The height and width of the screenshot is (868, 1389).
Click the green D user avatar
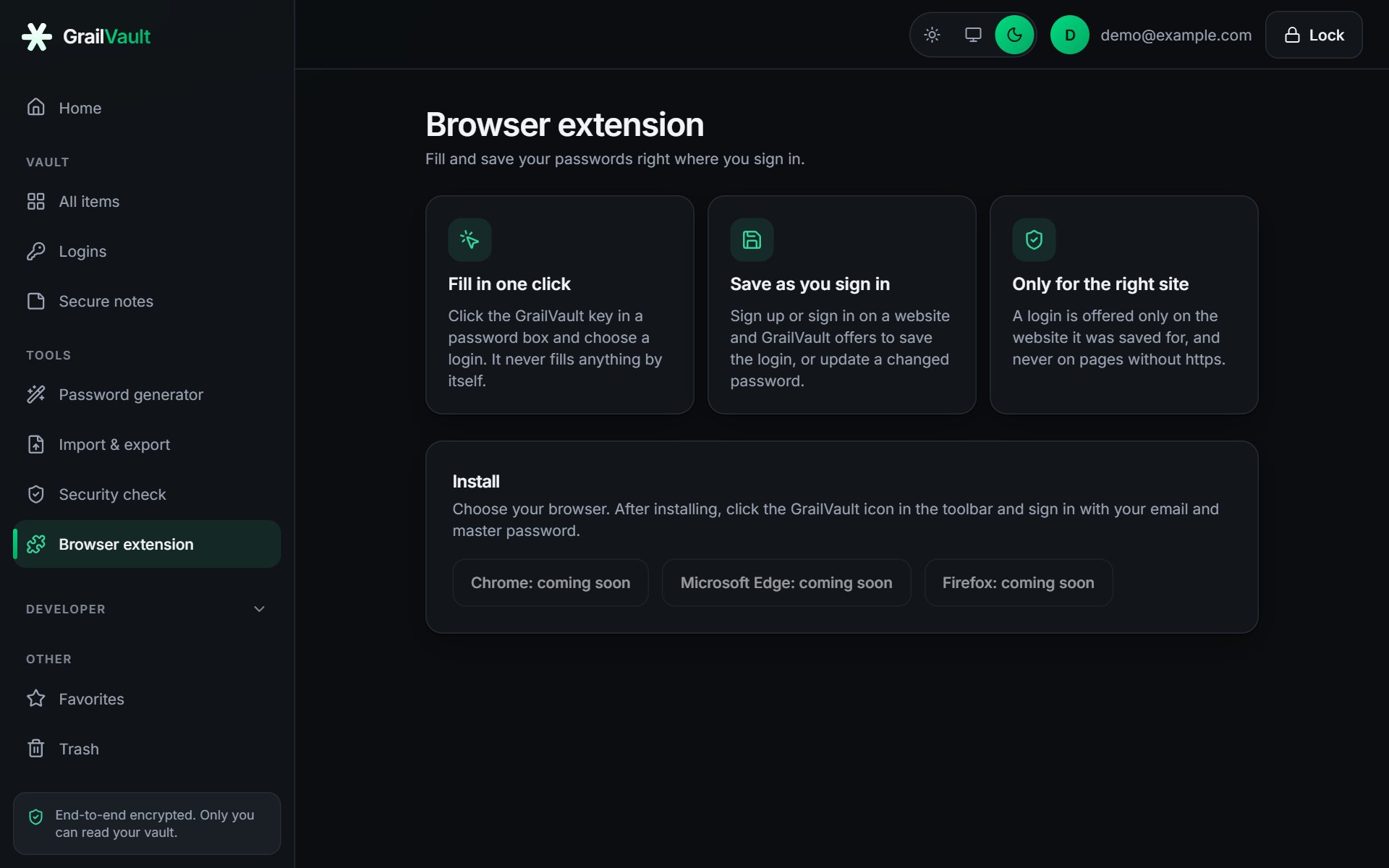pos(1069,35)
